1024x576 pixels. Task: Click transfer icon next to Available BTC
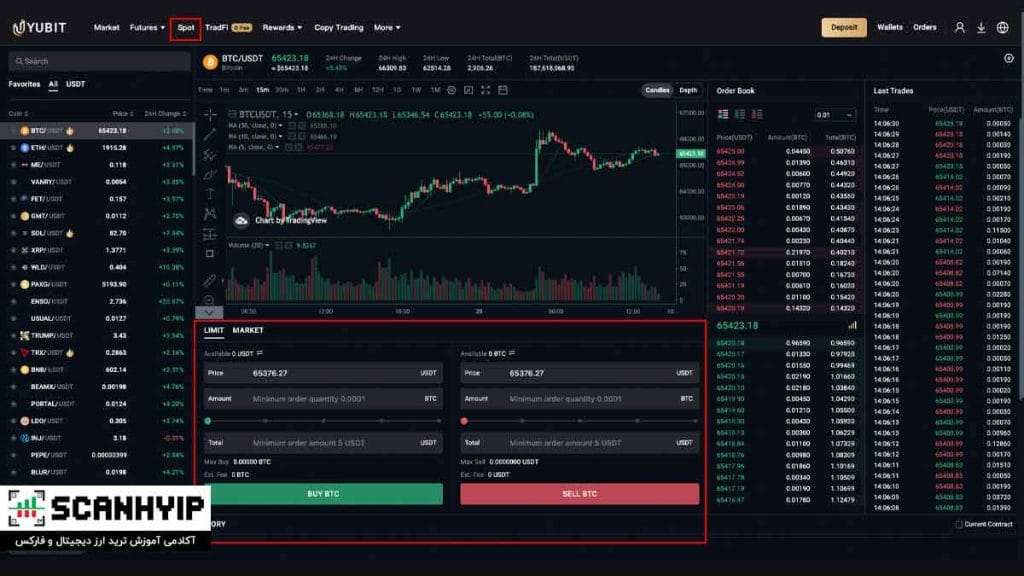pos(512,353)
